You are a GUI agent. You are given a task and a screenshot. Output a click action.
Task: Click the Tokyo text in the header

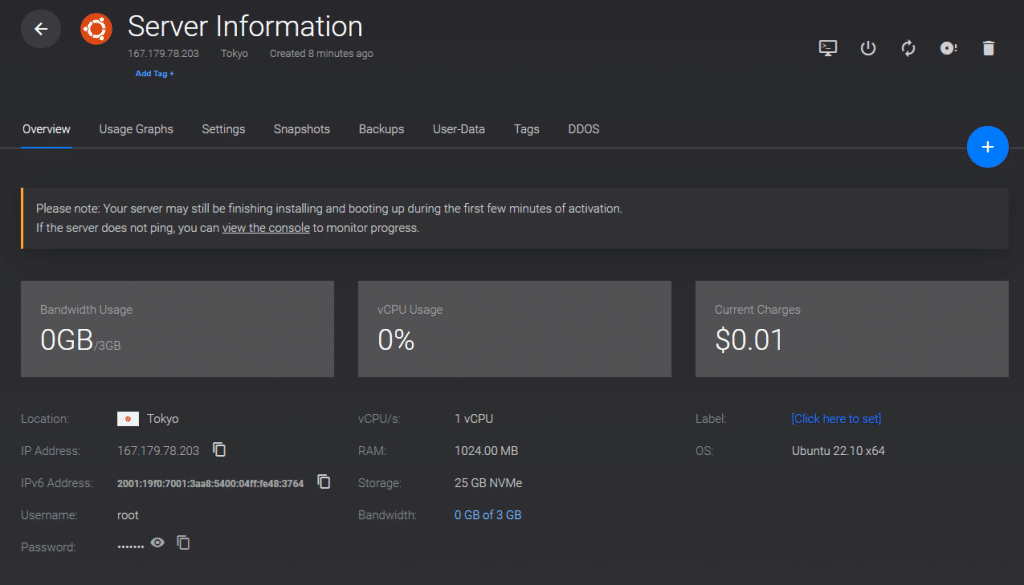pos(234,54)
